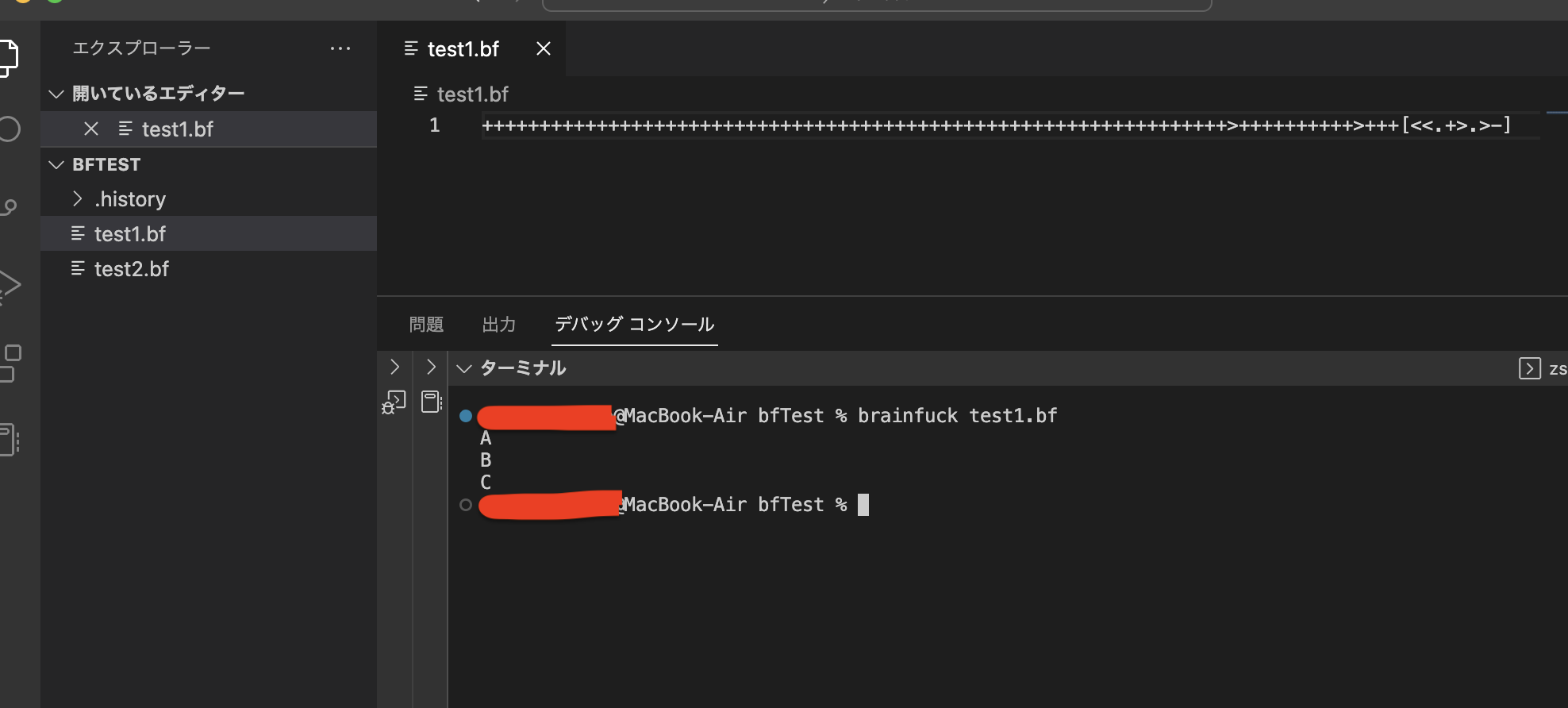
Task: Click output letter C in terminal
Action: (x=486, y=483)
